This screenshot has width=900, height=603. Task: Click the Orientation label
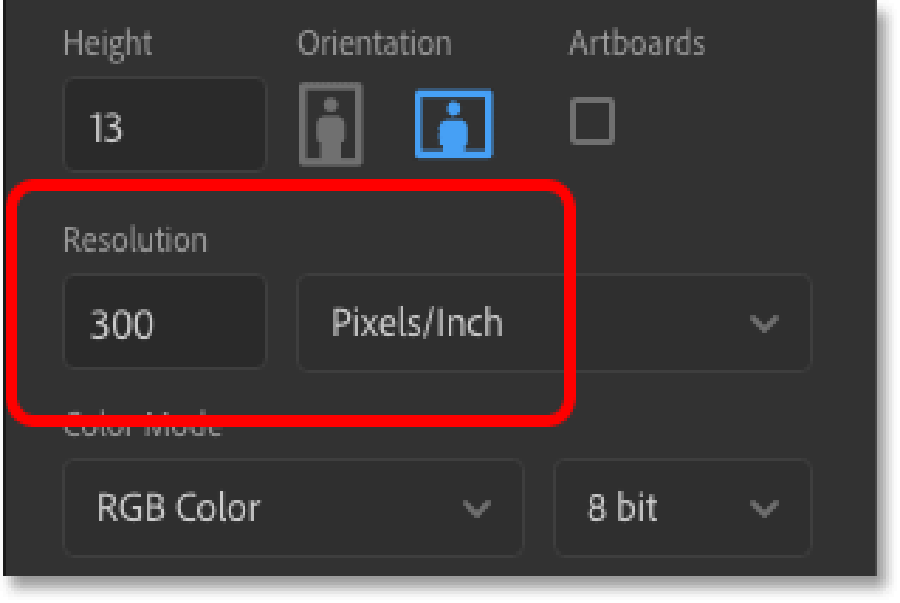374,44
